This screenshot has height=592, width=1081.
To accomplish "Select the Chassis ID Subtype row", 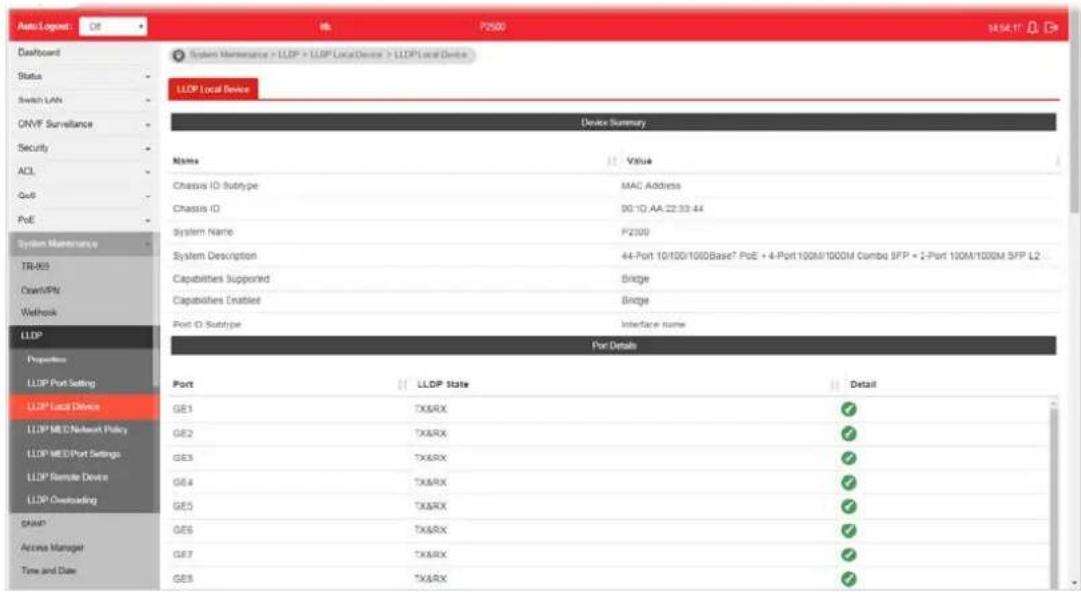I will point(613,186).
